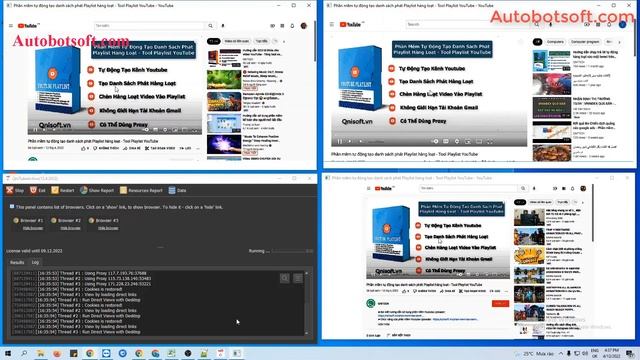Image resolution: width=640 pixels, height=360 pixels.
Task: Click the Stop button in the bot toolbar
Action: [15, 190]
